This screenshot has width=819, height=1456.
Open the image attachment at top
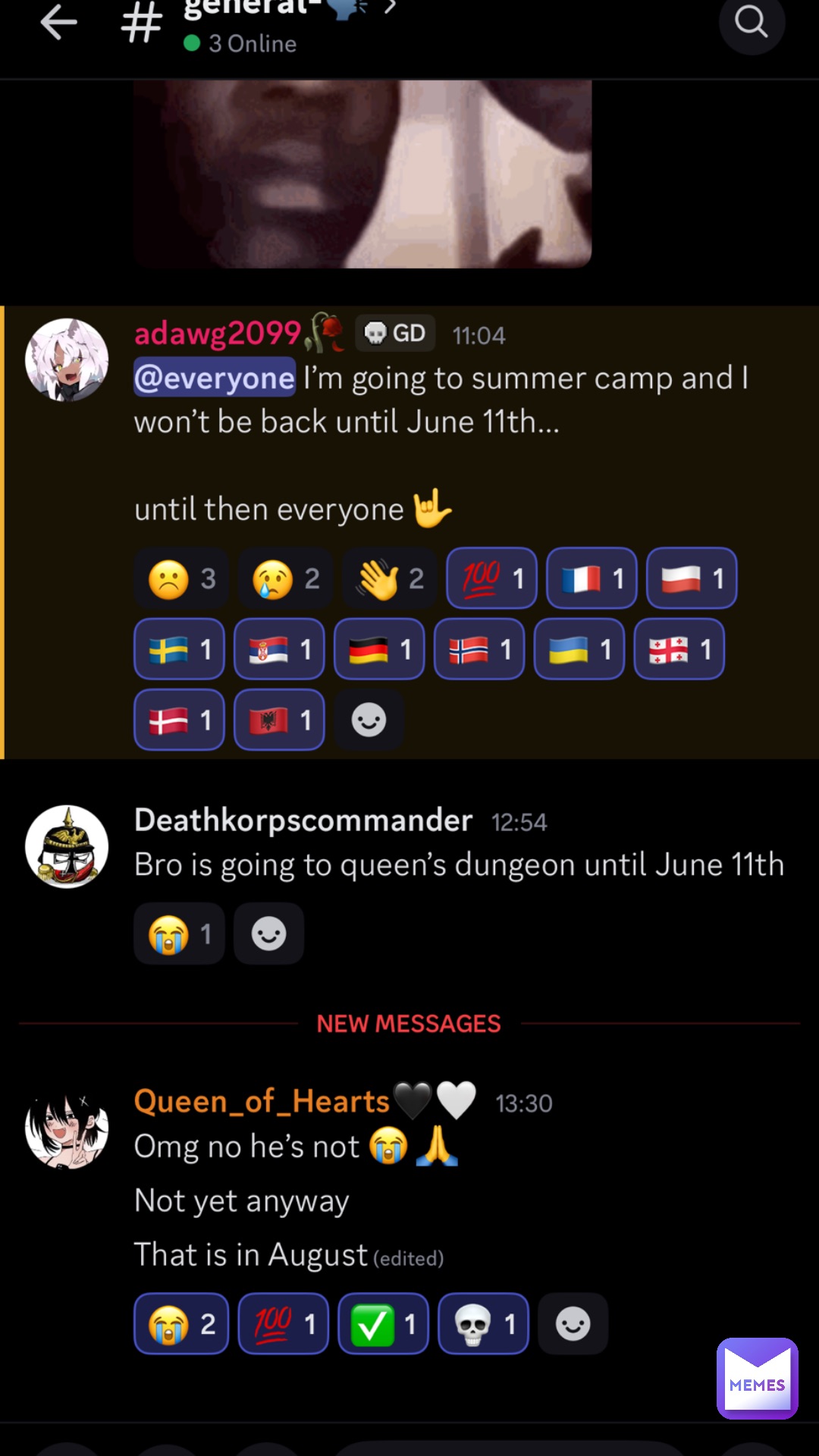pos(362,174)
